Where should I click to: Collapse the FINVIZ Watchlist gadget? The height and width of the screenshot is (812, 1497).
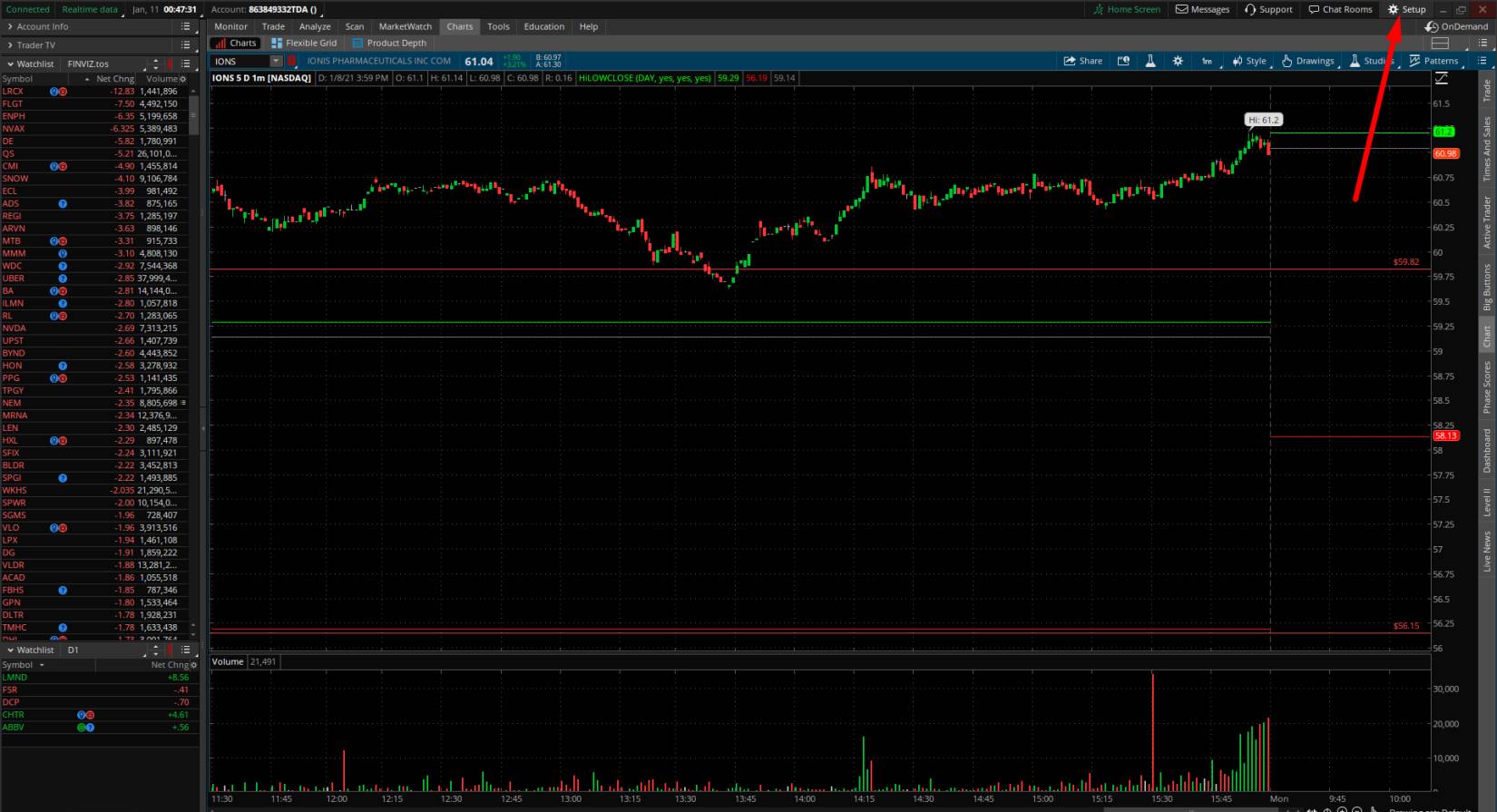tap(10, 64)
